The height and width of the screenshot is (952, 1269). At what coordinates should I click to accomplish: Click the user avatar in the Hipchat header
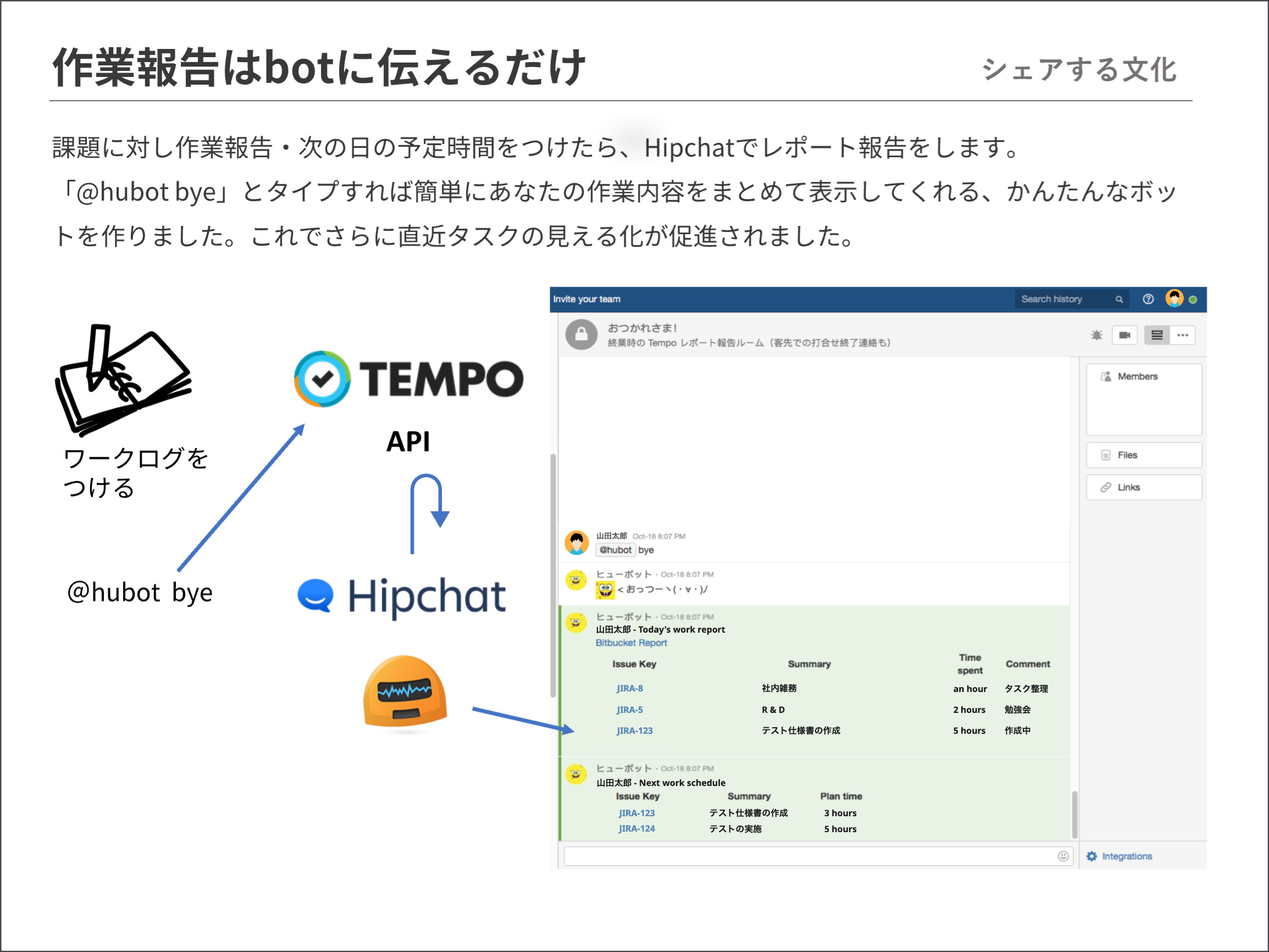tap(1174, 298)
